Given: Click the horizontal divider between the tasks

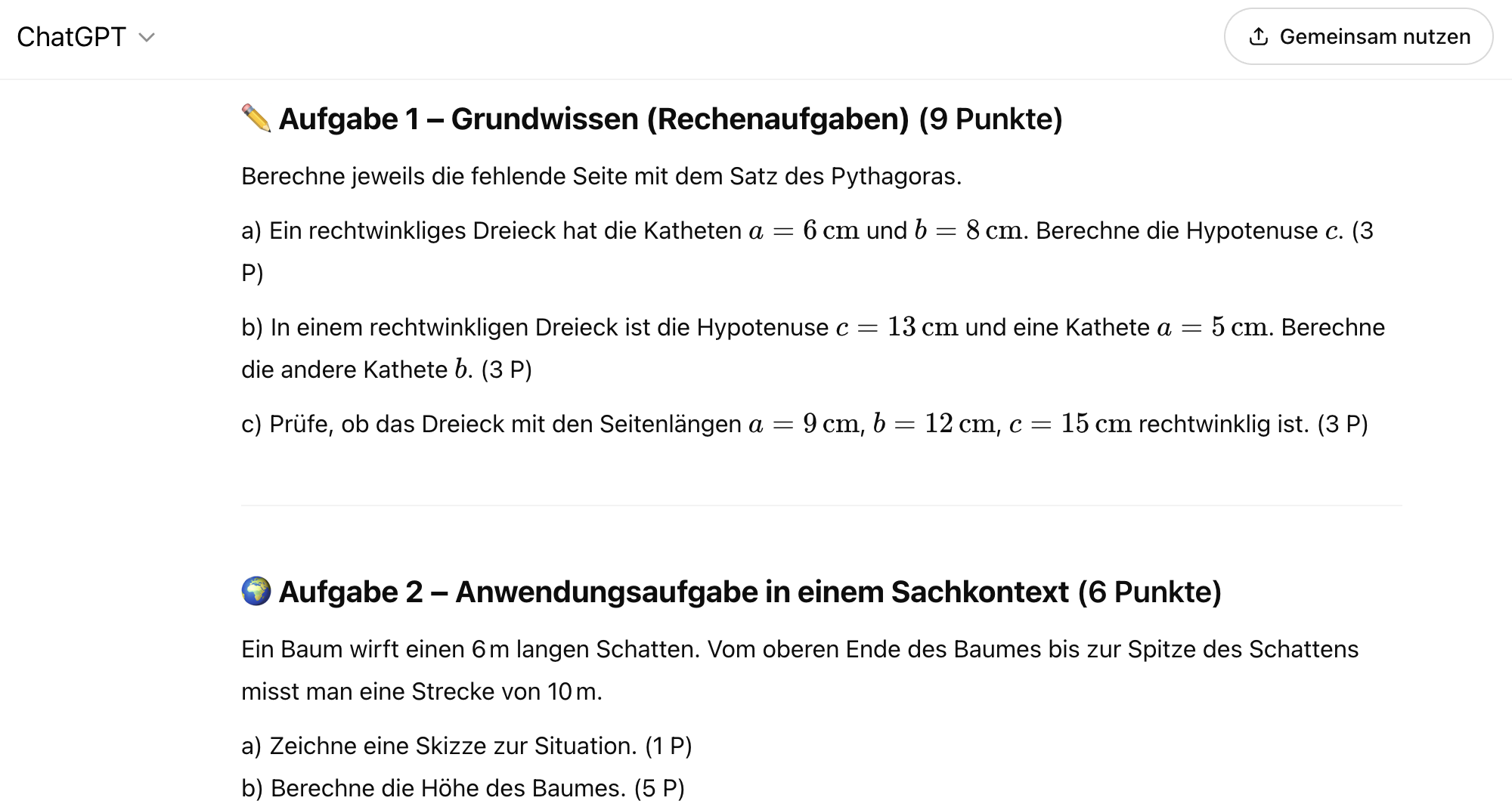Looking at the screenshot, I should point(821,505).
